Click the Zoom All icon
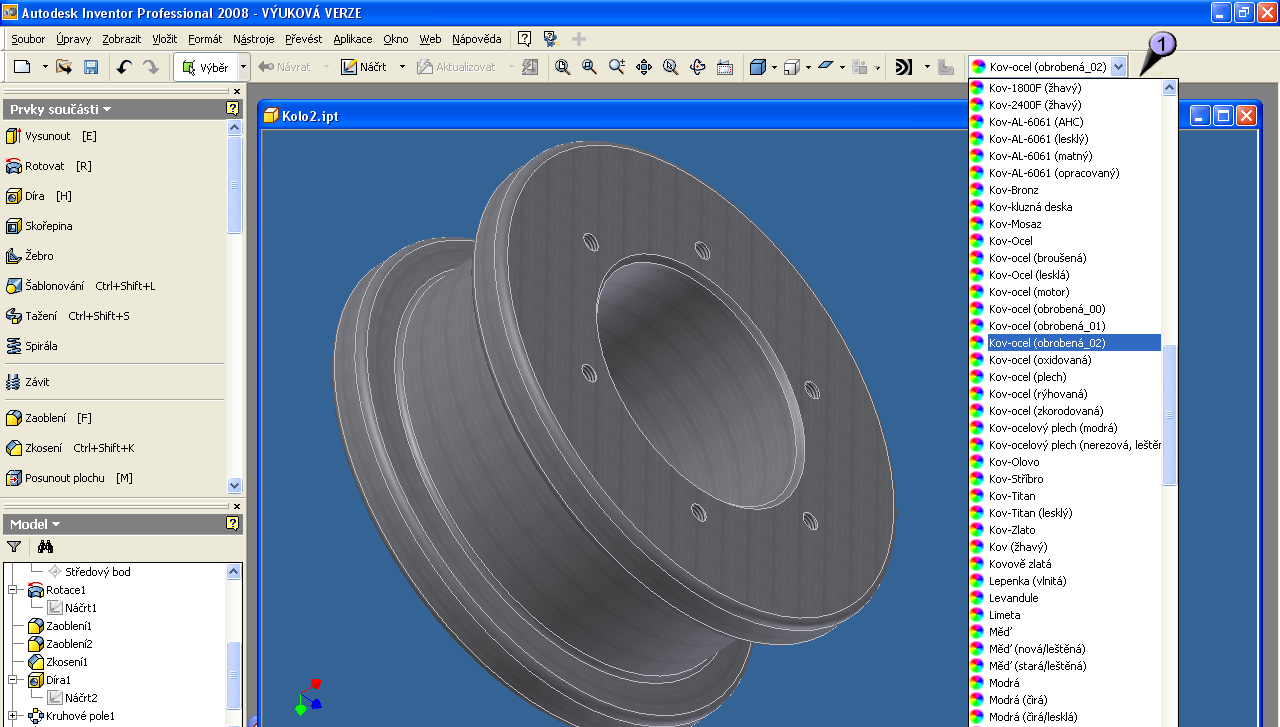 [x=563, y=67]
